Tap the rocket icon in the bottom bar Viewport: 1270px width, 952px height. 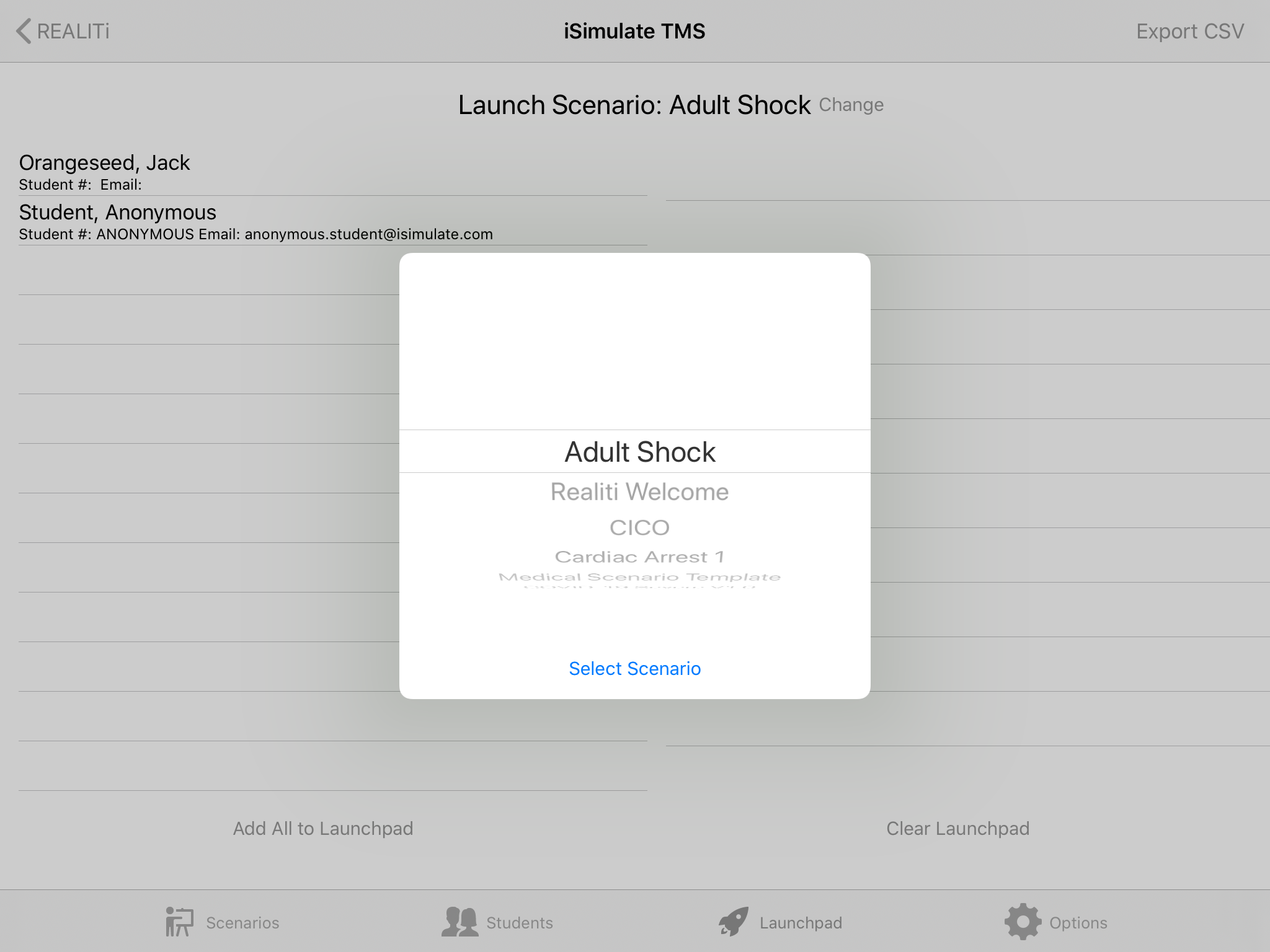click(x=734, y=922)
